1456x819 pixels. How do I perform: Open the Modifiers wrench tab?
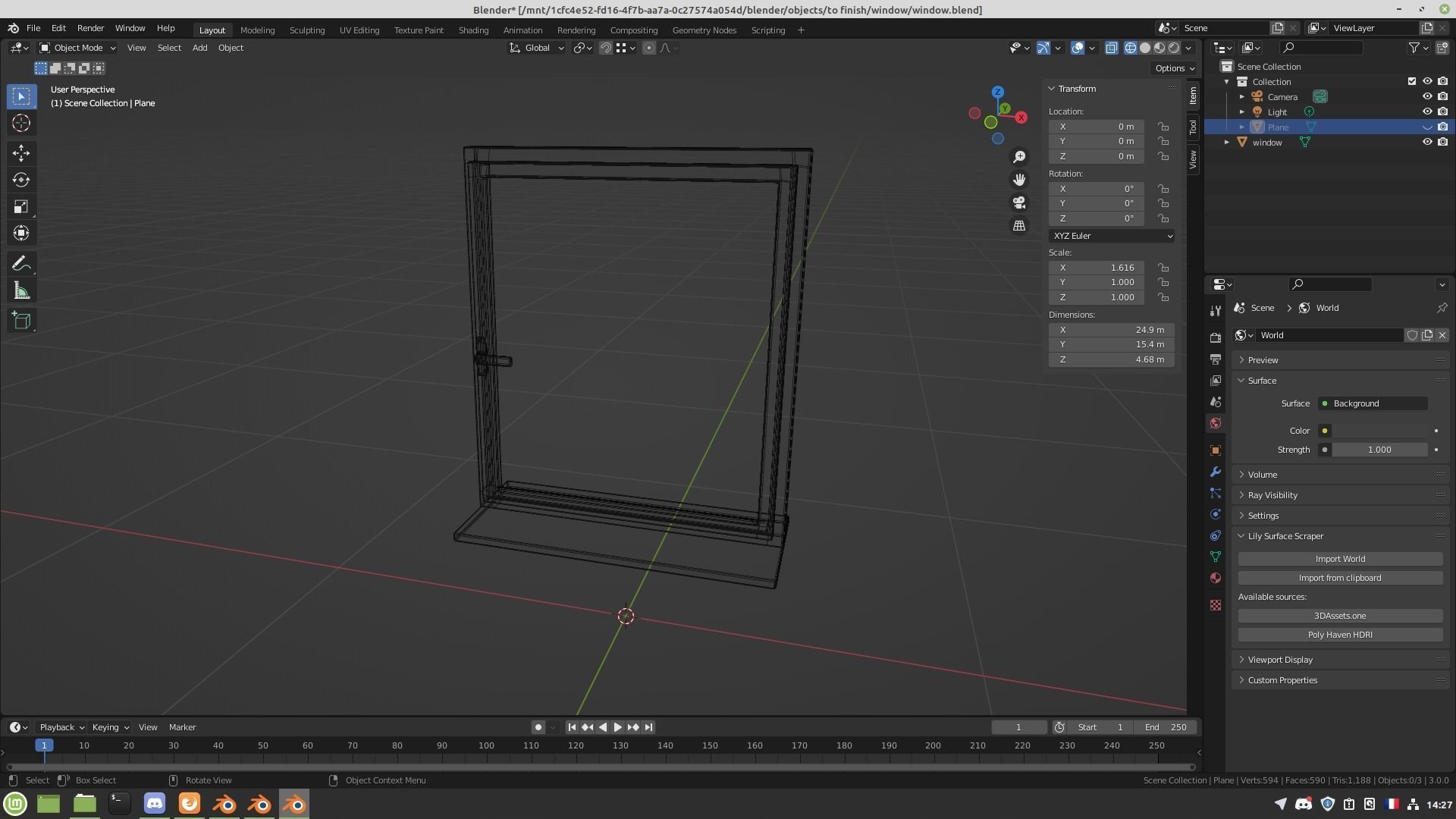1216,472
